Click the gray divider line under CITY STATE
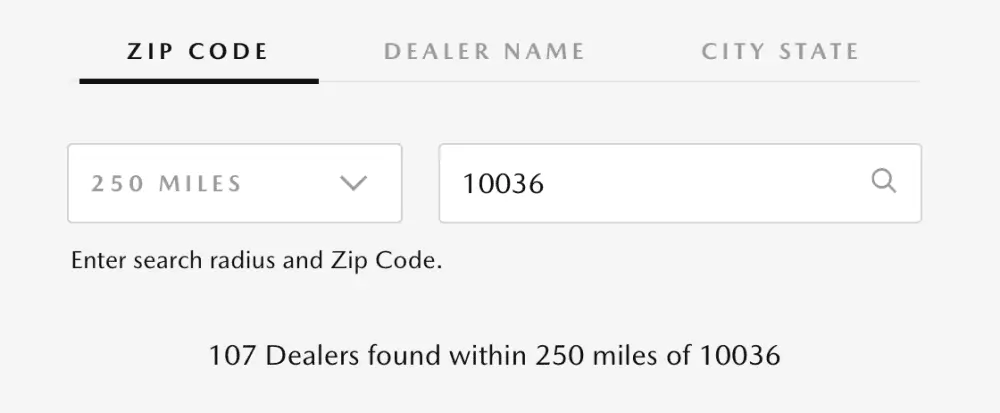Viewport: 1000px width, 413px height. click(x=781, y=82)
